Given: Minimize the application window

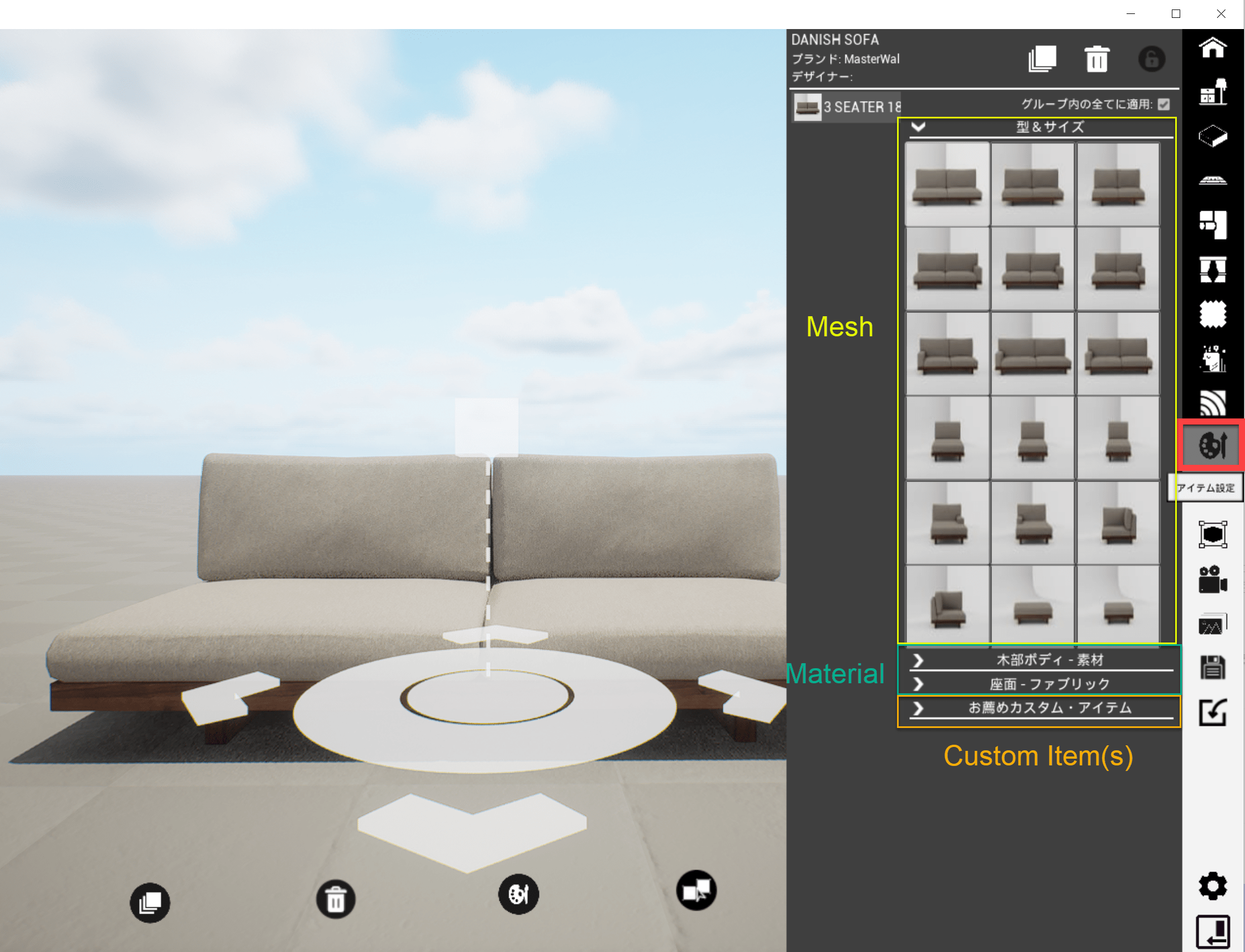Looking at the screenshot, I should pyautogui.click(x=1130, y=13).
